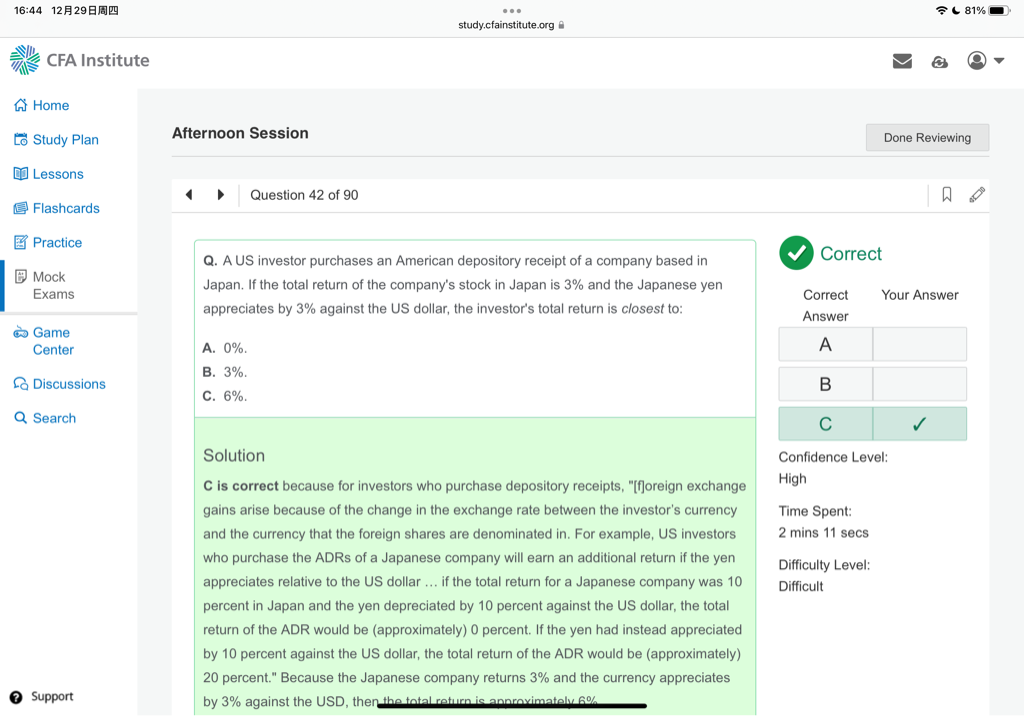The image size is (1024, 716).
Task: Open Study Plan in the sidebar
Action: 65,140
